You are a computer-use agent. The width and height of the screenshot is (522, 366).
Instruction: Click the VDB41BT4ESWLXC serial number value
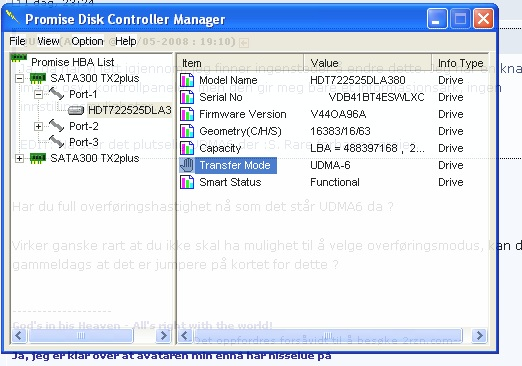[x=376, y=97]
